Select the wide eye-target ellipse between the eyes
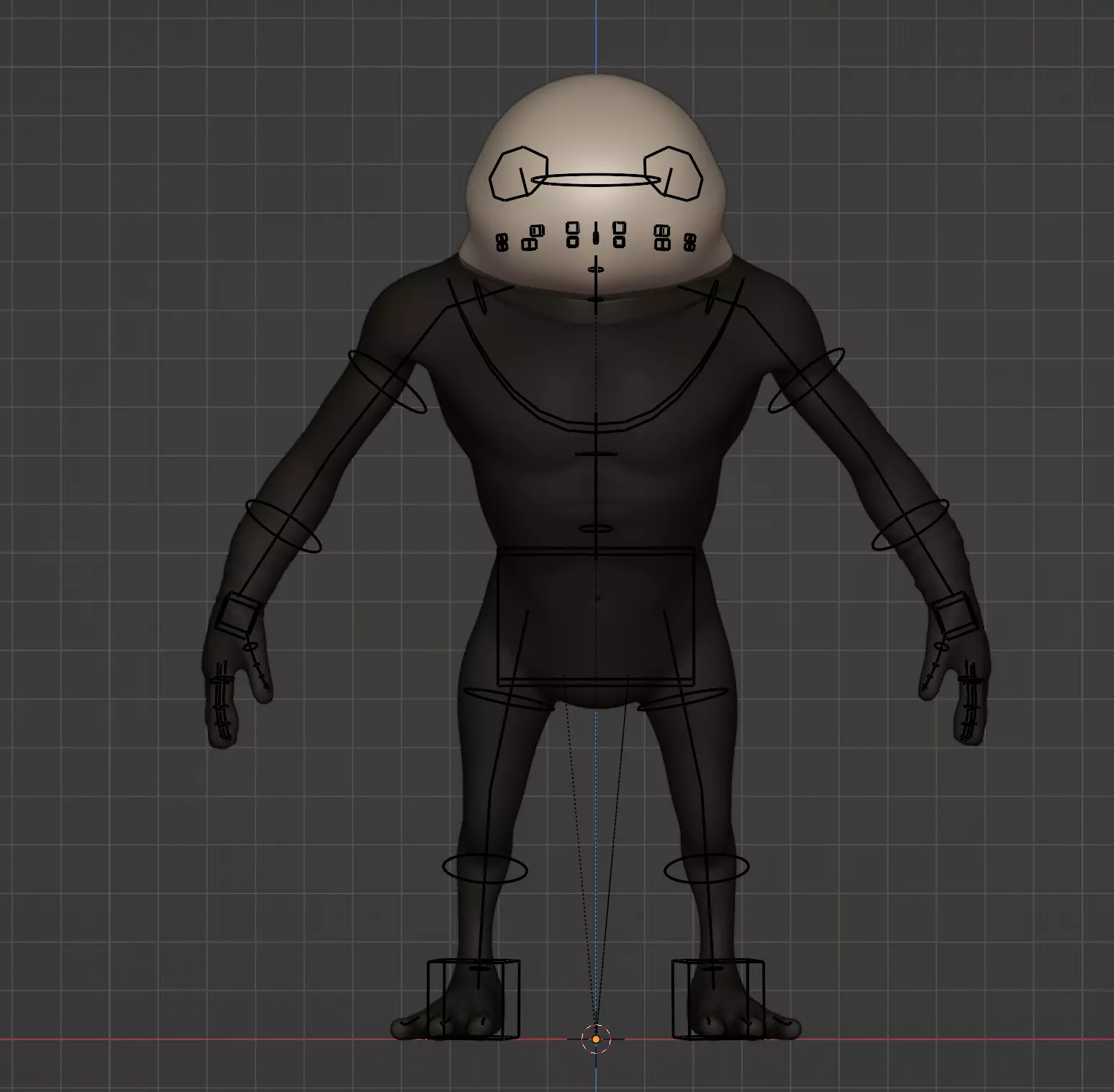This screenshot has width=1114, height=1092. [x=596, y=179]
